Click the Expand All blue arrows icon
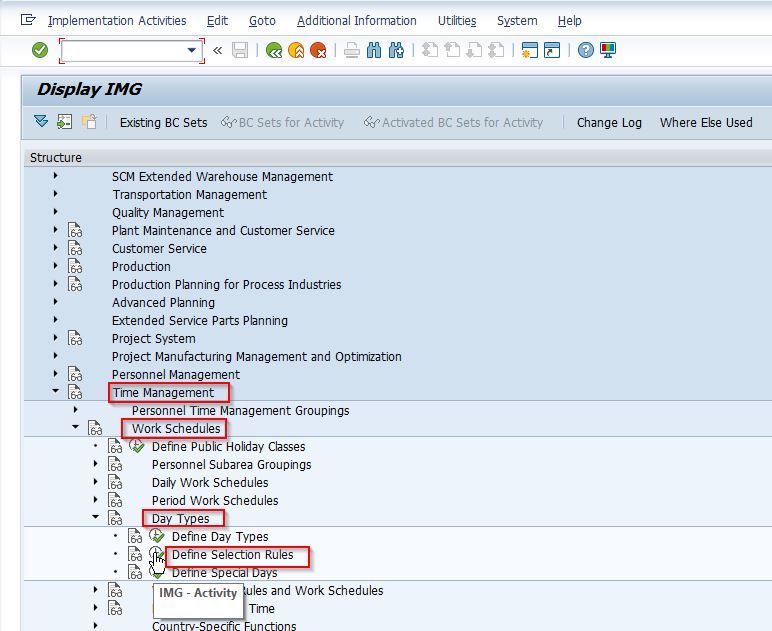Screen dimensions: 772x631 click(x=41, y=121)
